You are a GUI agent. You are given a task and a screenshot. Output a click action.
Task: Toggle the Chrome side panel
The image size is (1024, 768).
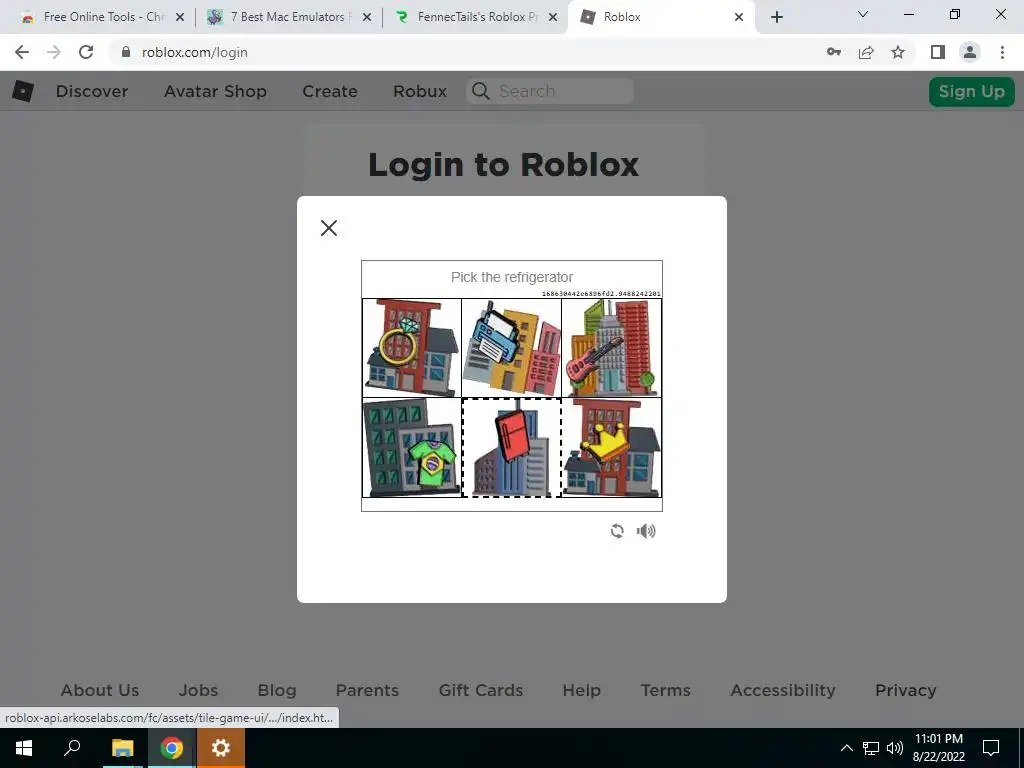coord(938,52)
